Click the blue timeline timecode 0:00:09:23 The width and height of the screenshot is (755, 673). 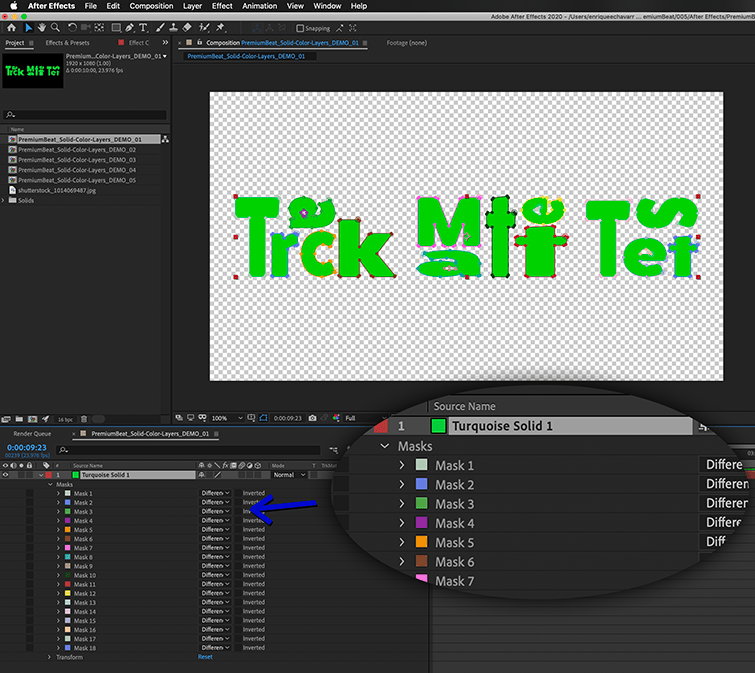pos(27,448)
